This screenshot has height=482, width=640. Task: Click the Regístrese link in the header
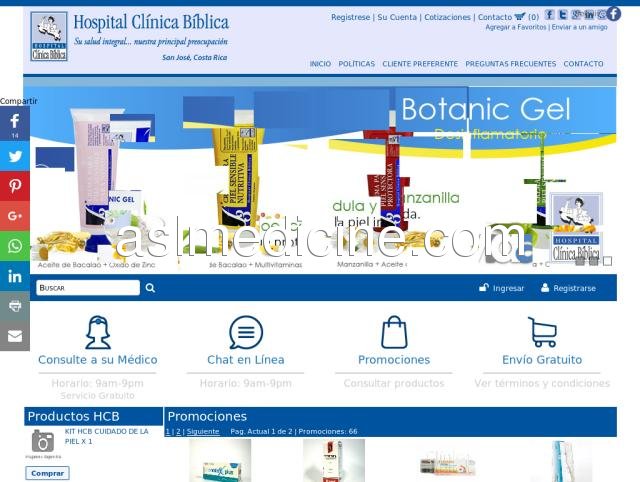click(350, 17)
